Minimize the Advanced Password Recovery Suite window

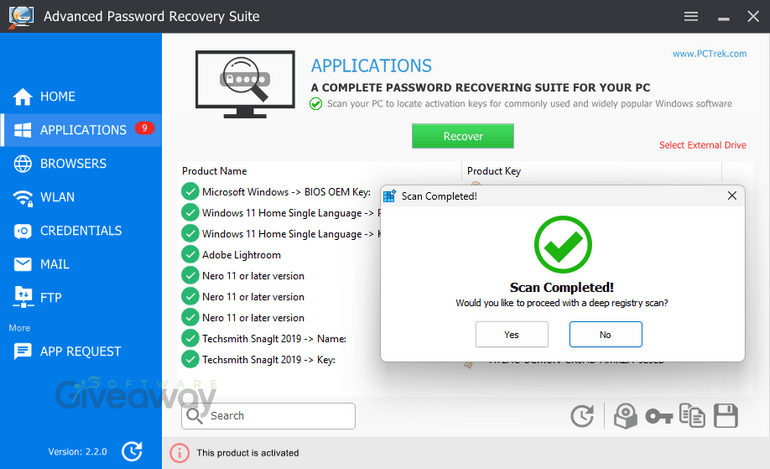[723, 17]
